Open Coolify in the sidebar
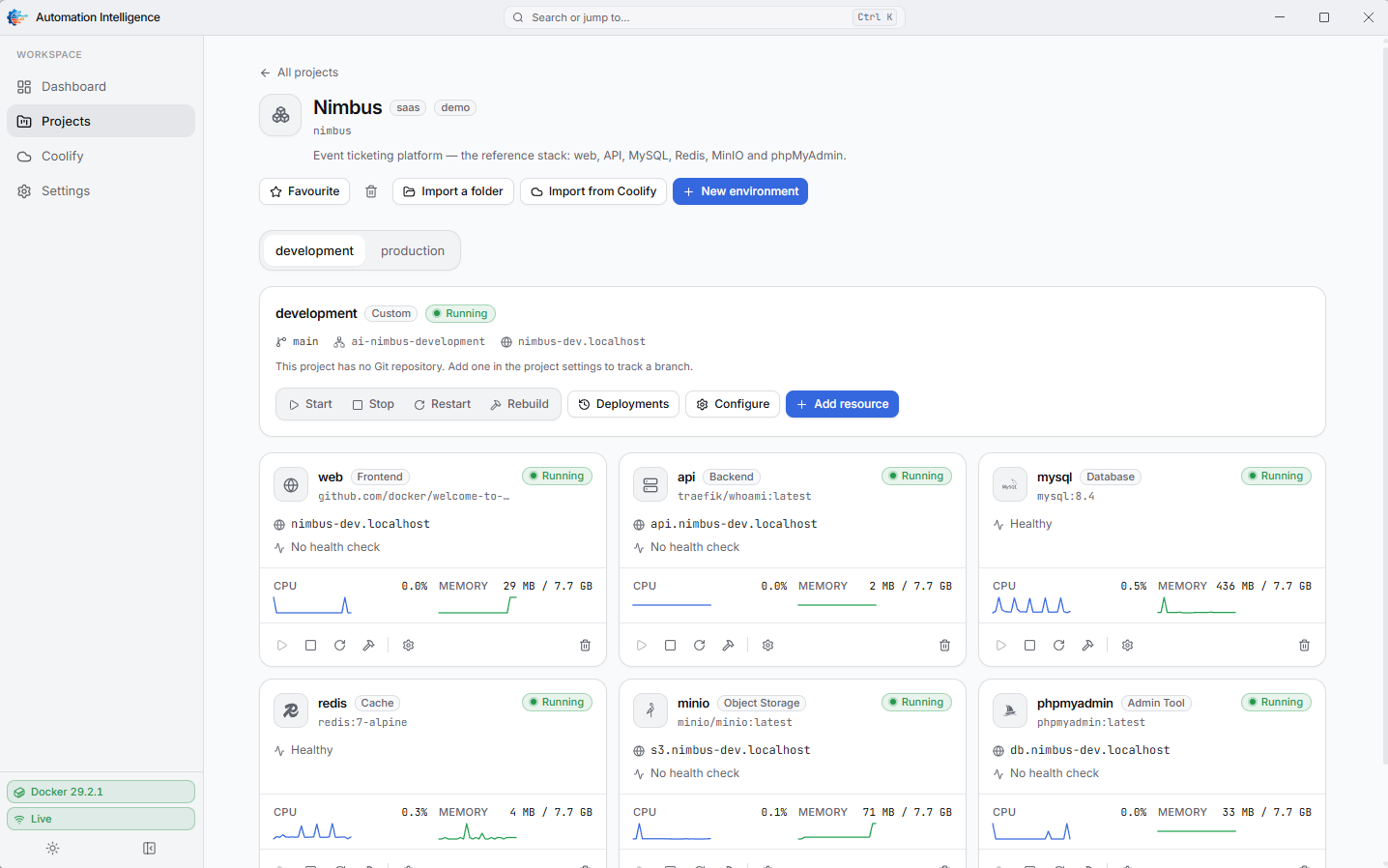 tap(101, 157)
